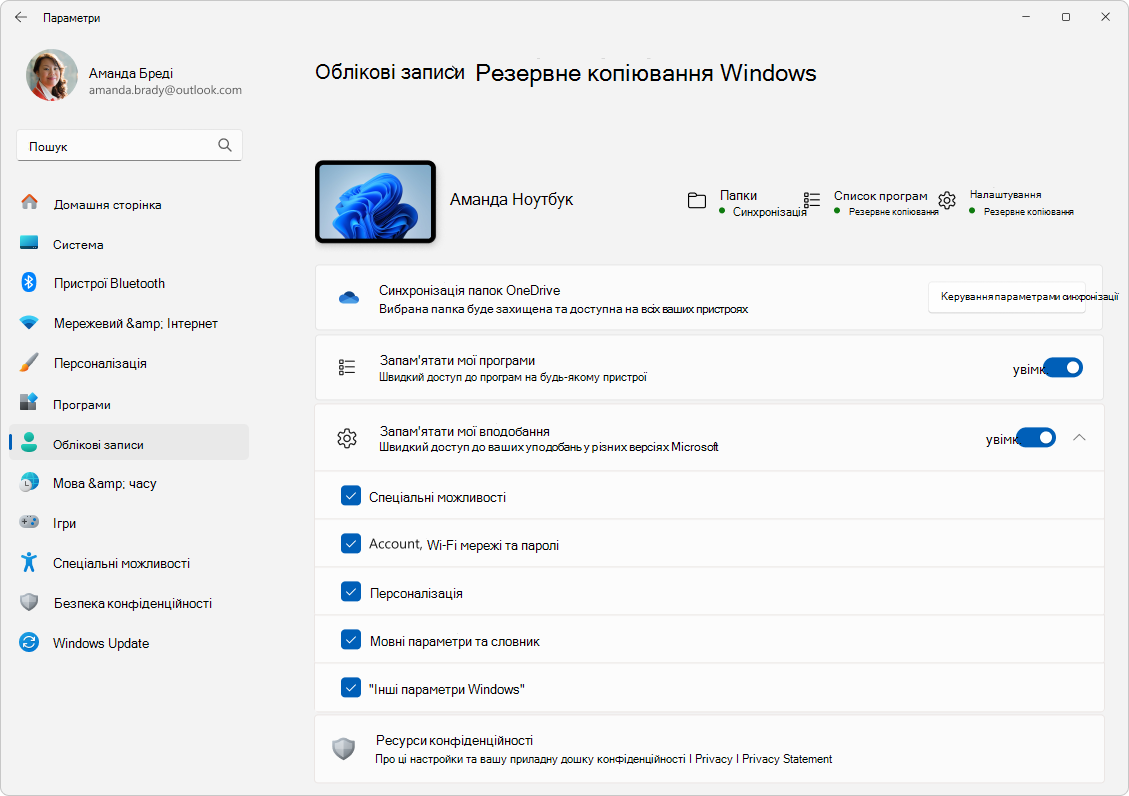Toggle the Запам'ятати мої вподобання switch
The image size is (1129, 796).
coord(1036,438)
